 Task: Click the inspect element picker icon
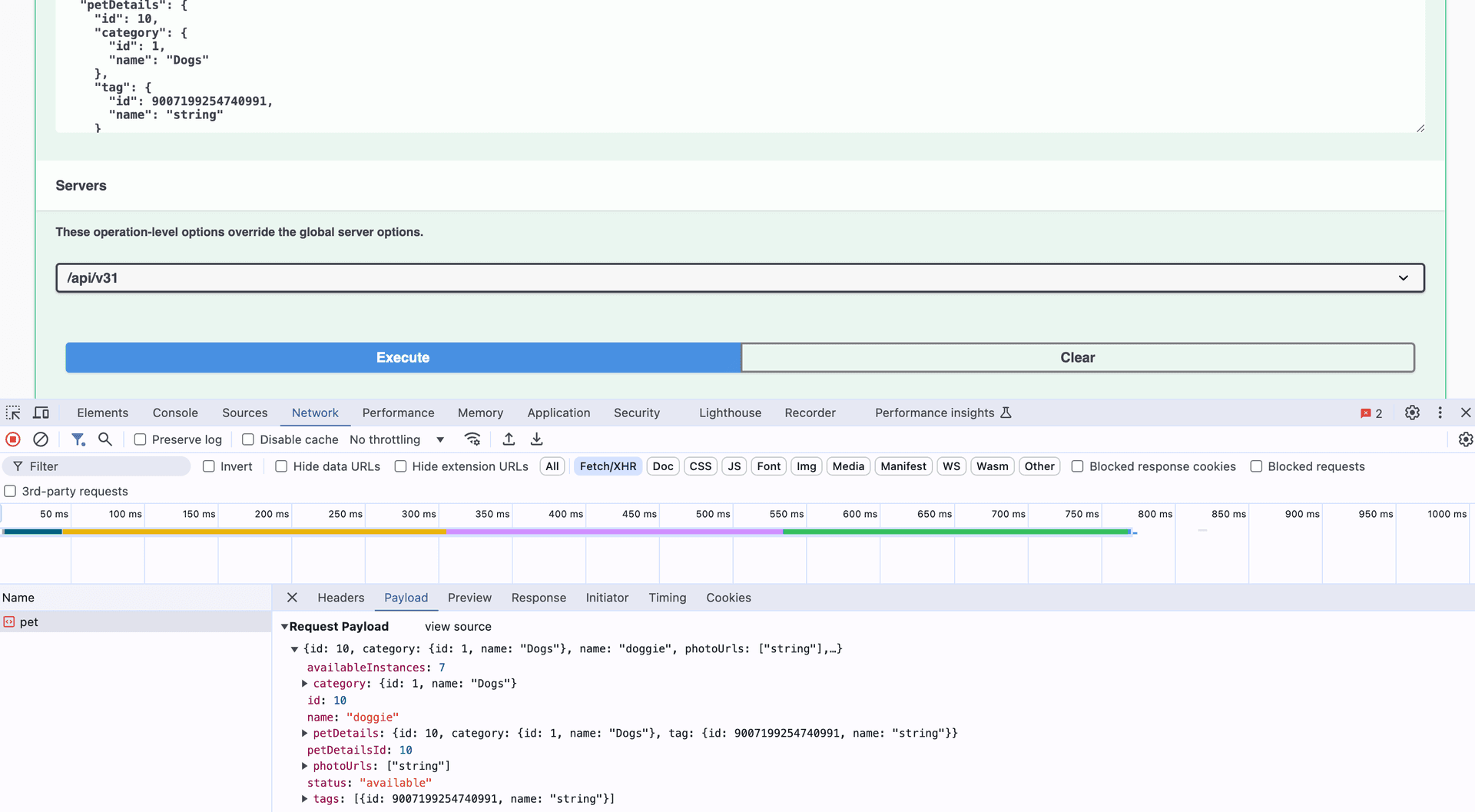click(x=13, y=413)
